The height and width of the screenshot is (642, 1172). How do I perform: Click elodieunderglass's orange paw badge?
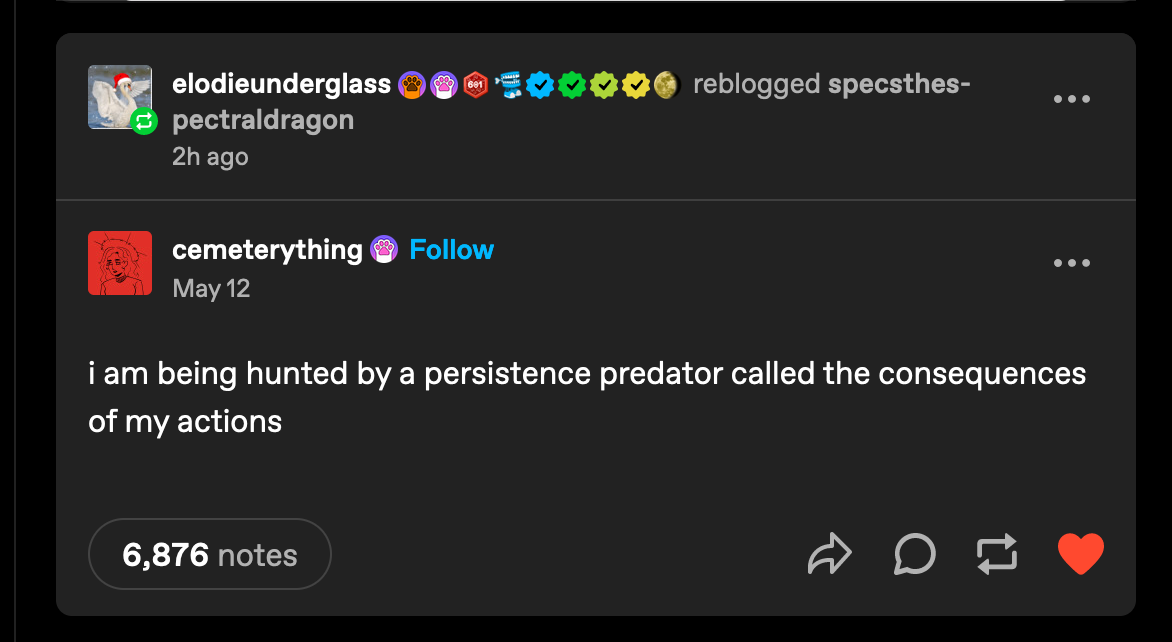412,84
